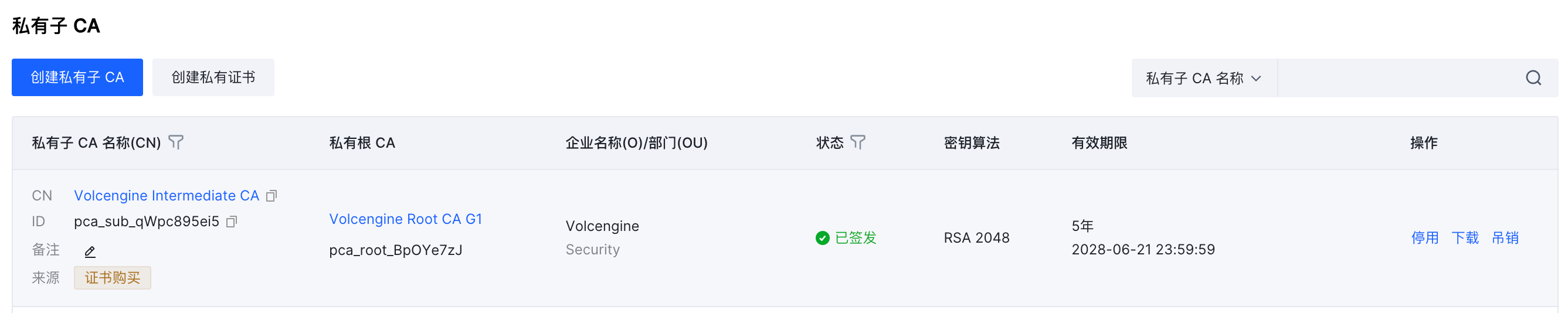Open Volcengine Intermediate CA details
The height and width of the screenshot is (313, 1568).
[166, 195]
